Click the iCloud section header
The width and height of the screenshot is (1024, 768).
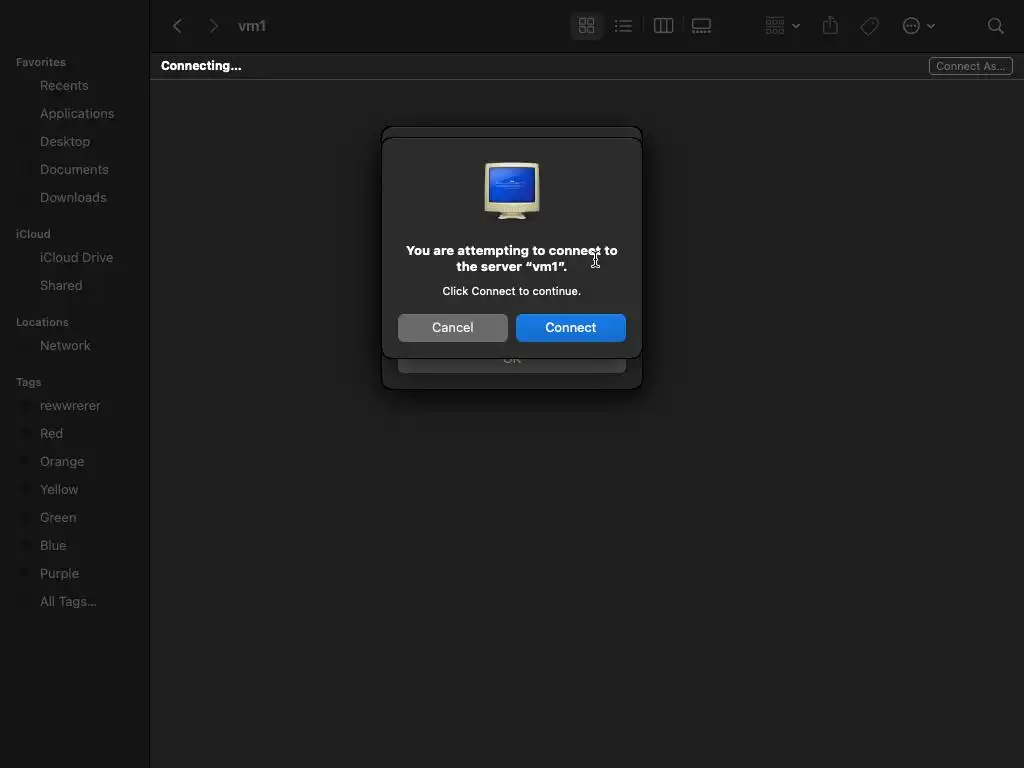[x=33, y=234]
